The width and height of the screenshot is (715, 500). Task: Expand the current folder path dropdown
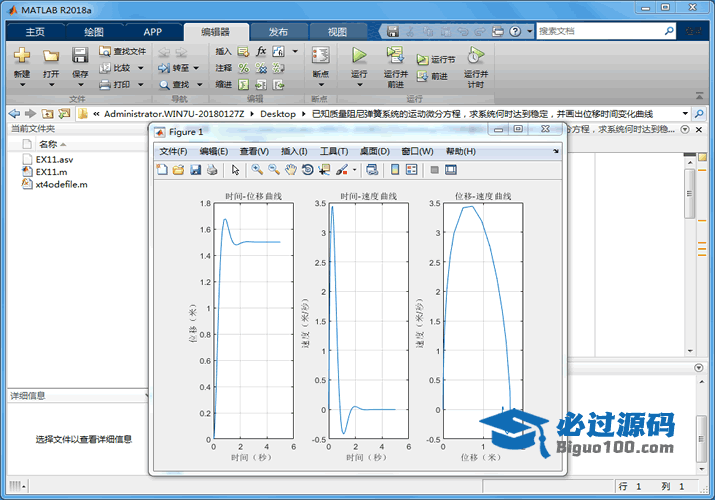[x=685, y=114]
